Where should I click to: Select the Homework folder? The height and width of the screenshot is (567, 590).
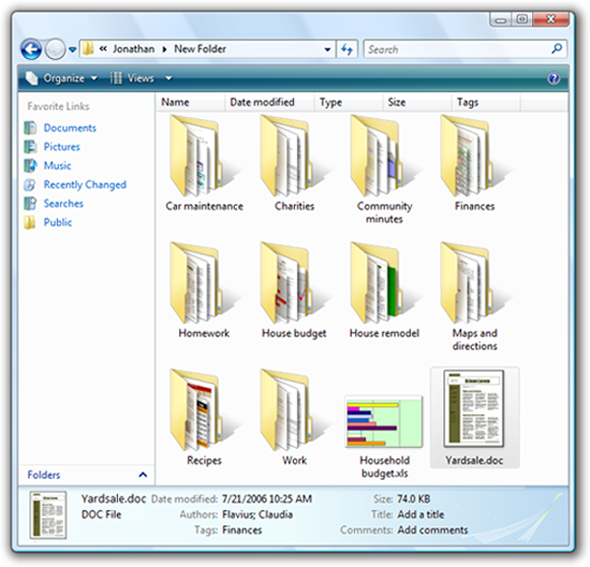[x=204, y=290]
